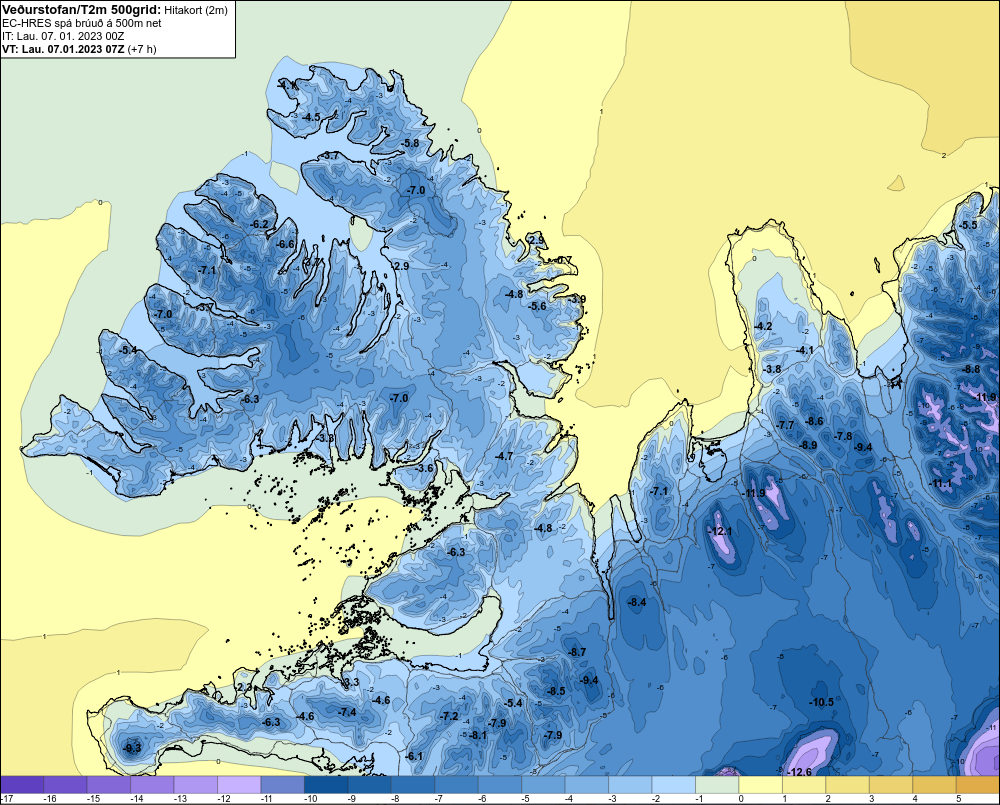The width and height of the screenshot is (1000, 805).
Task: Click the -5.8 temperature label
Action: [410, 143]
